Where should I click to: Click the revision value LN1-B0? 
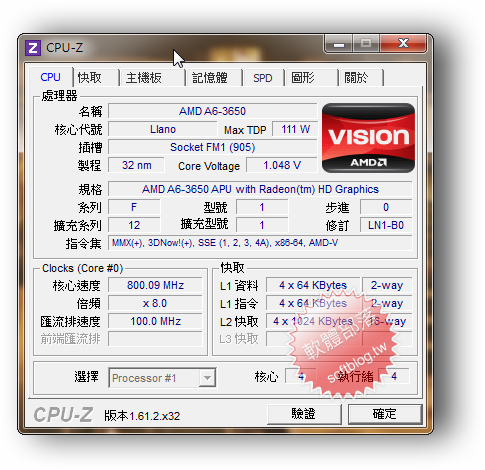[x=386, y=225]
